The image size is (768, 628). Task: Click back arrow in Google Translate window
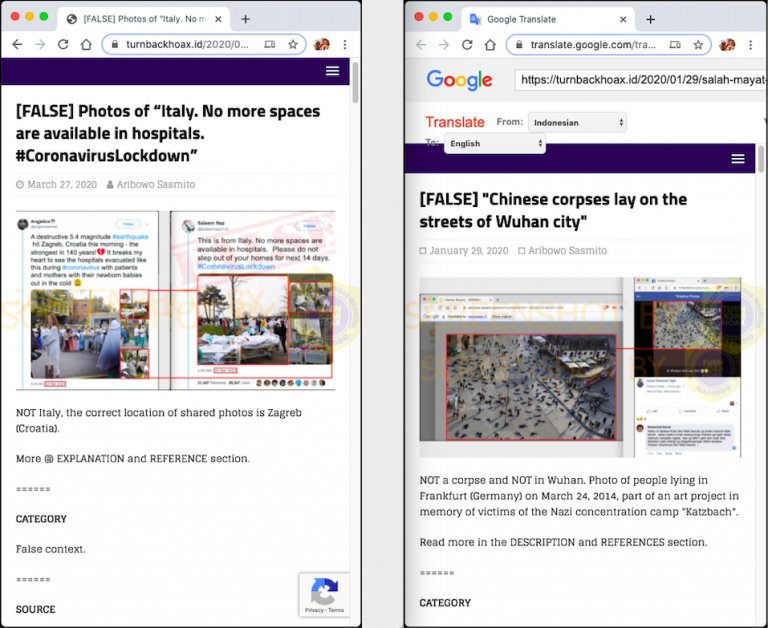coord(421,45)
